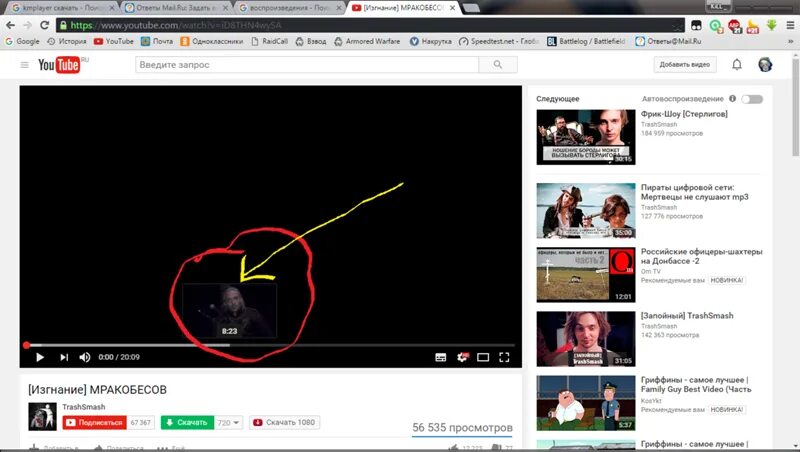Viewport: 800px width, 452px height.
Task: Click the green padlock in address bar
Action: [63, 25]
